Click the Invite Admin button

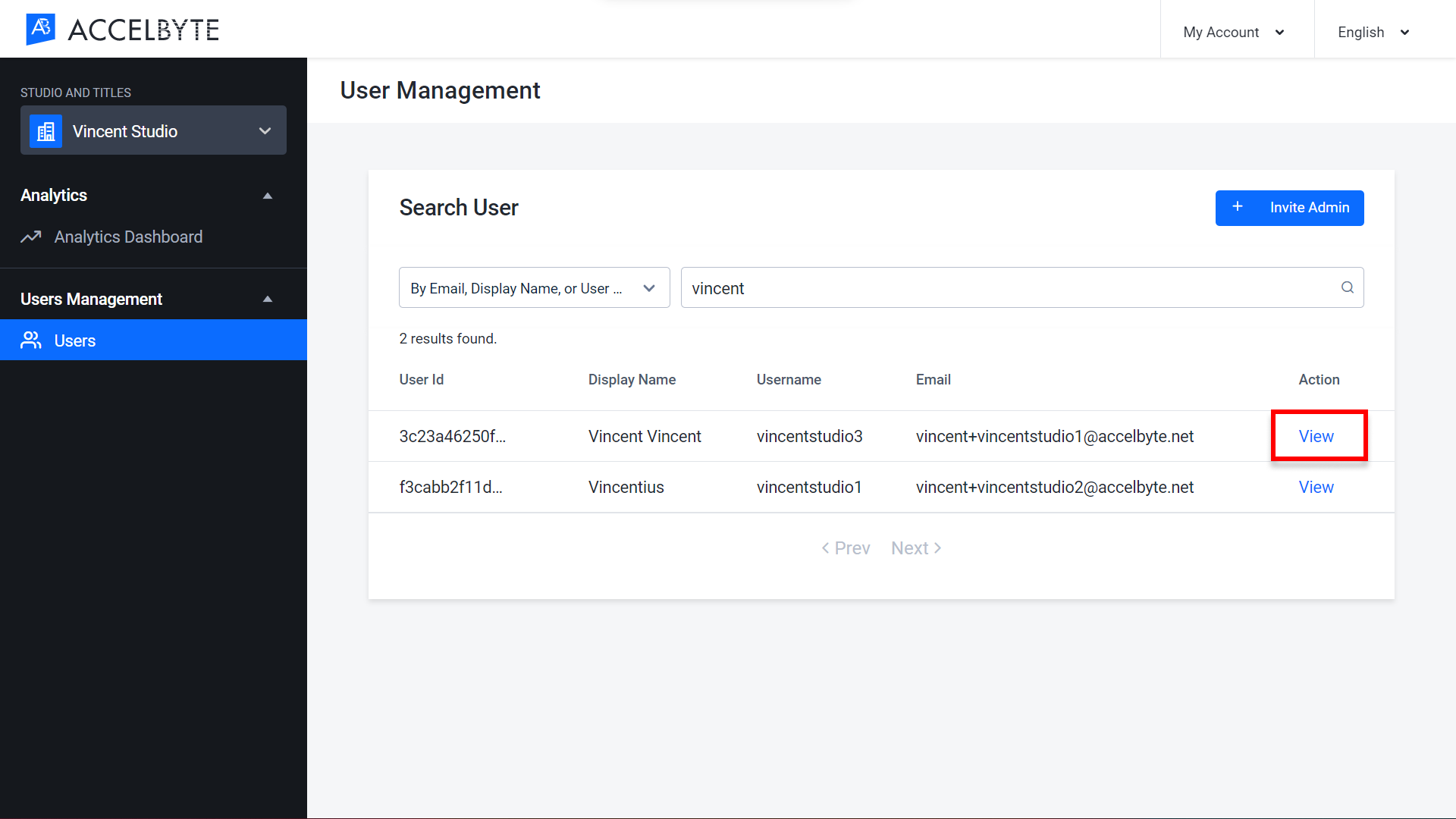tap(1290, 207)
